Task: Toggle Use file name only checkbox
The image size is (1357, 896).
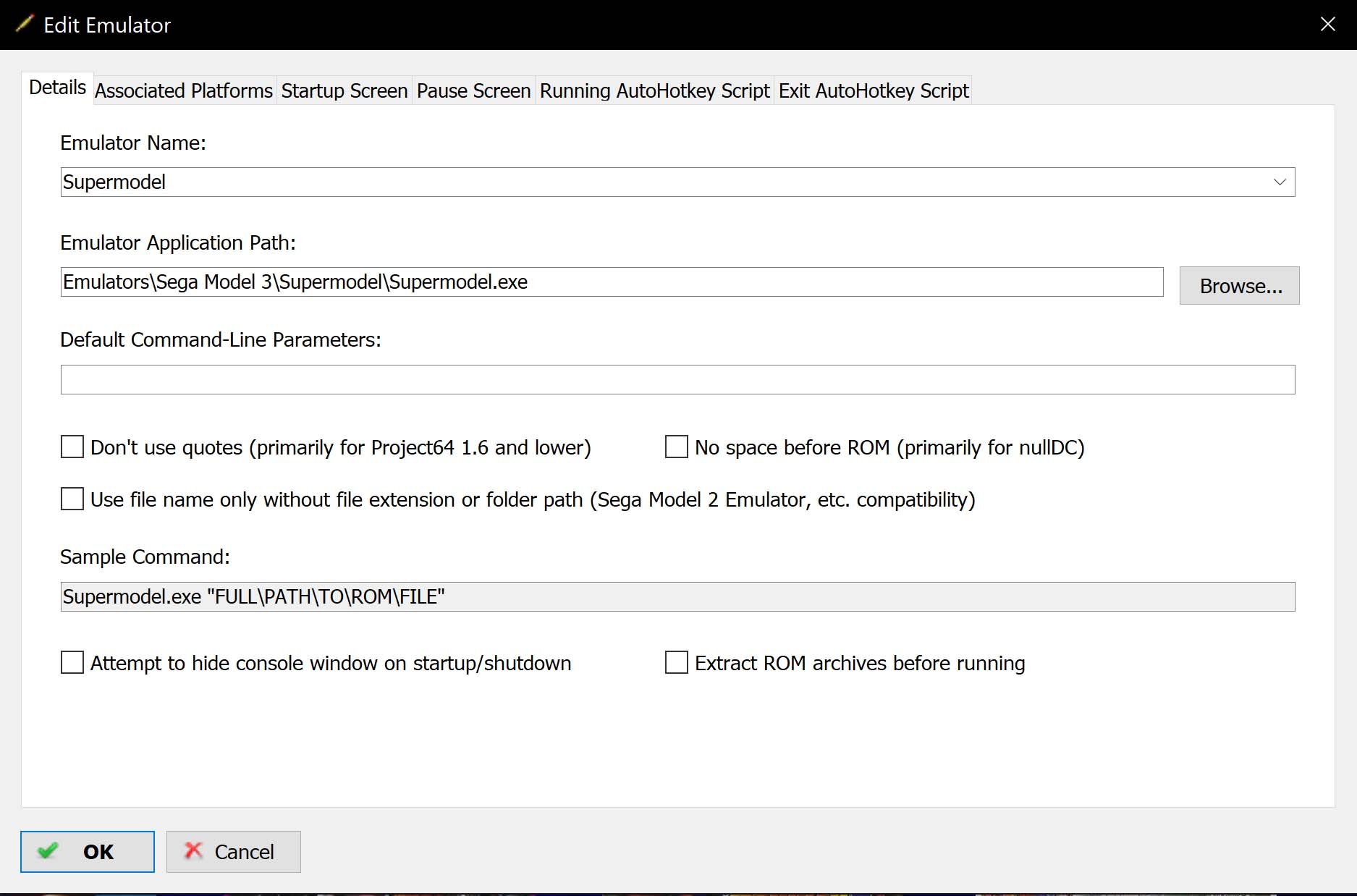Action: [72, 499]
